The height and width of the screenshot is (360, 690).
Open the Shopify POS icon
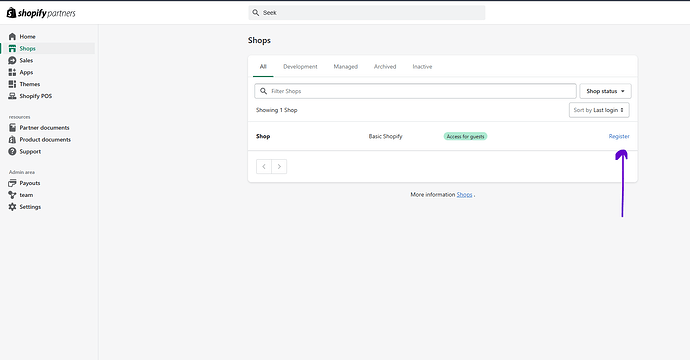12,96
